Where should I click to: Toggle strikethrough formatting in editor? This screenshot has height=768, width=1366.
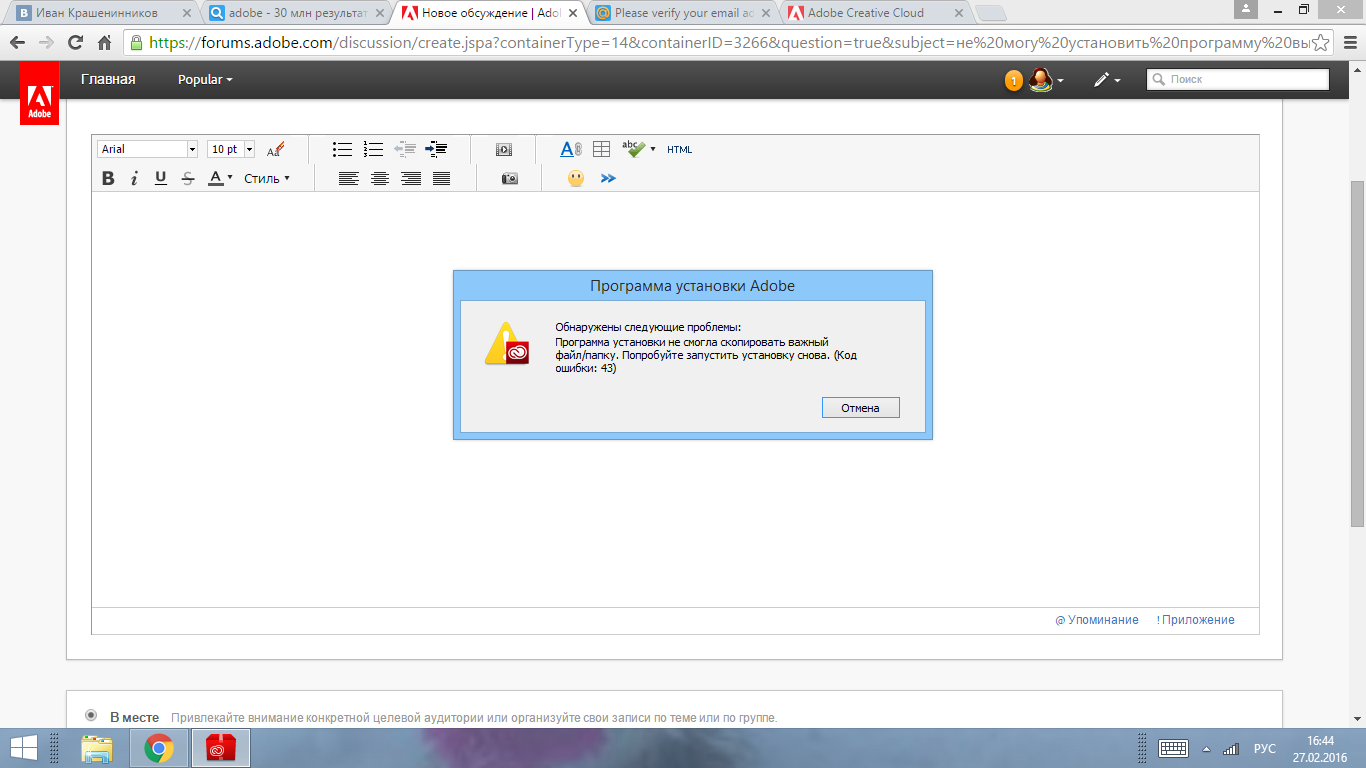point(188,179)
